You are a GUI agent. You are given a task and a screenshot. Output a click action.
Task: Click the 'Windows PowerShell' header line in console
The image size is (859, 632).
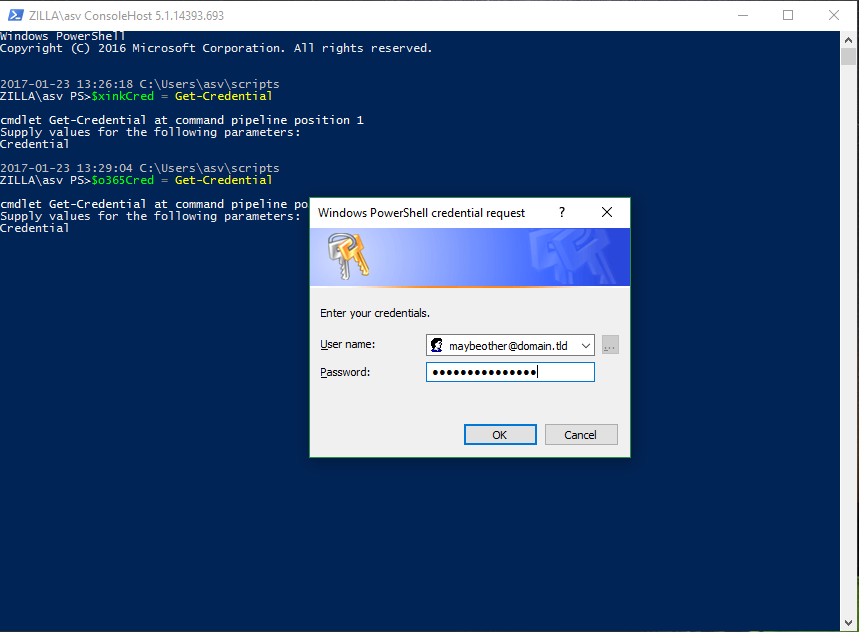[x=63, y=36]
